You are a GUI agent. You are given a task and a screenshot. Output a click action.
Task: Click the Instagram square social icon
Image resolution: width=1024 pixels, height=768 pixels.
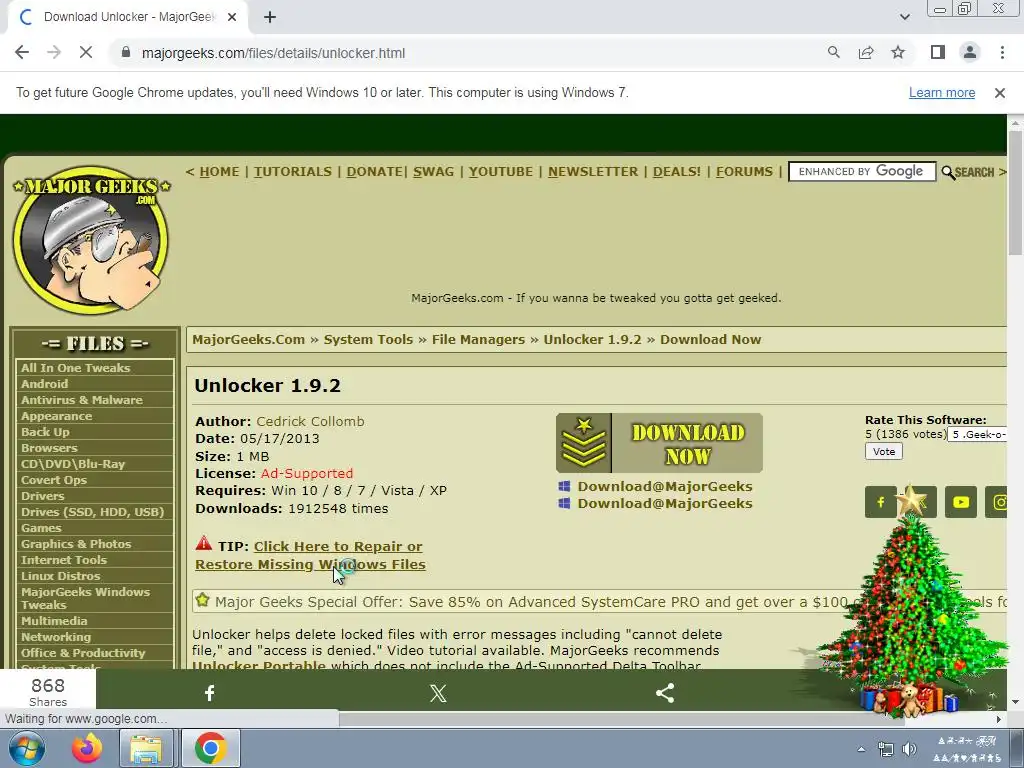point(996,502)
